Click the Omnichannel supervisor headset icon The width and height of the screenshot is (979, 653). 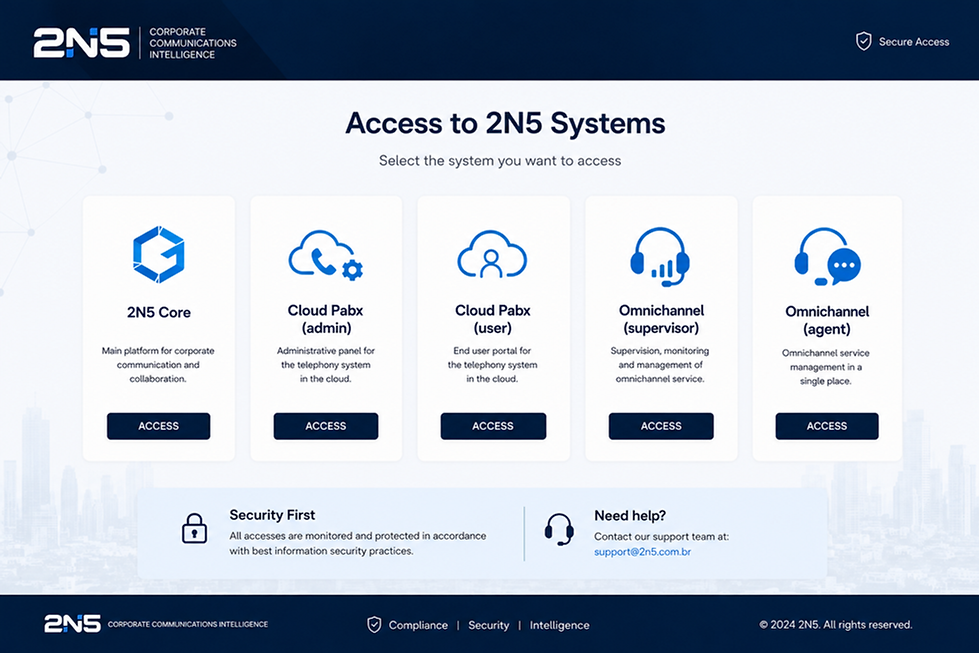tap(660, 257)
